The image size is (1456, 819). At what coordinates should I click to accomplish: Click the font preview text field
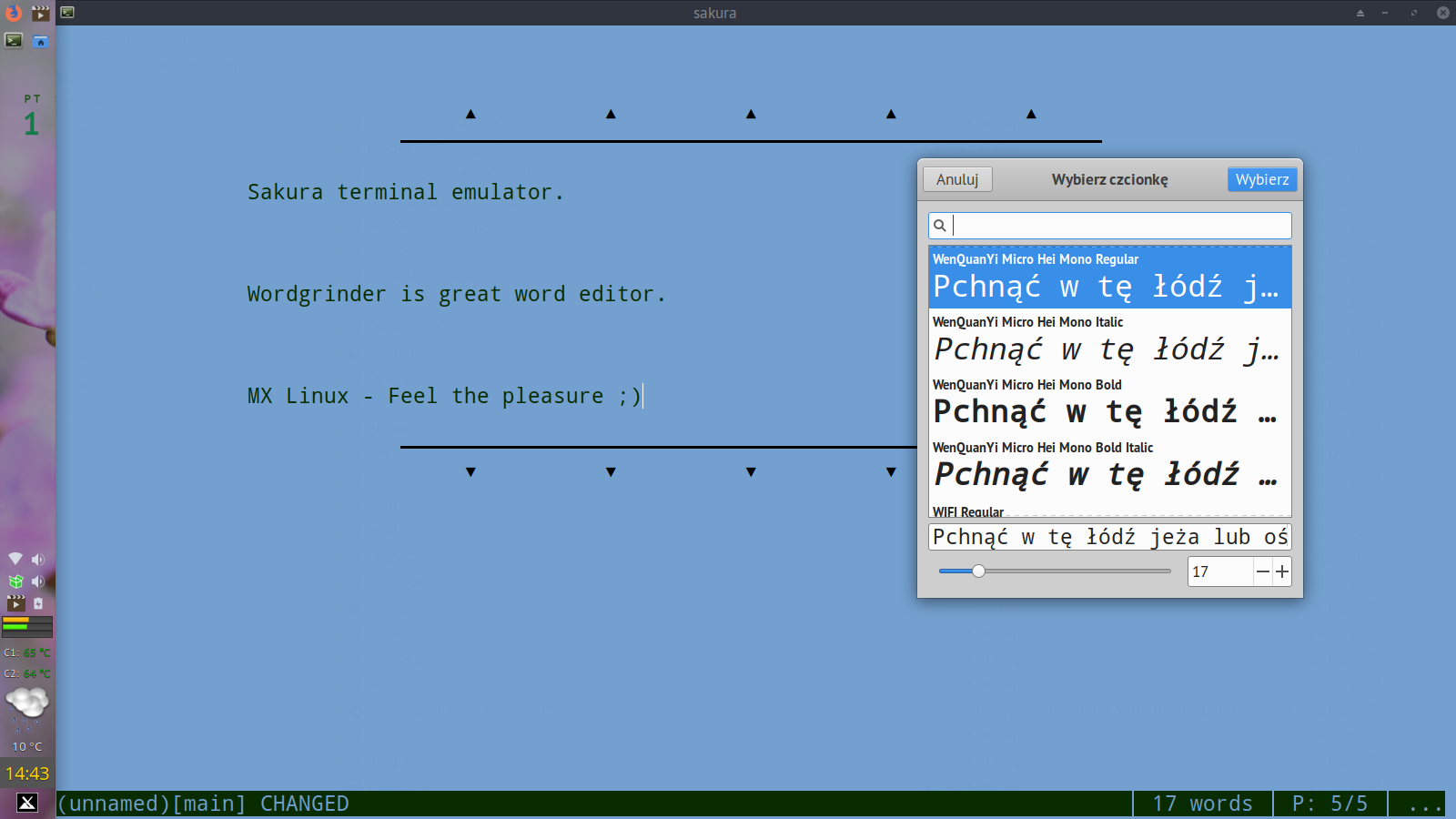point(1110,537)
